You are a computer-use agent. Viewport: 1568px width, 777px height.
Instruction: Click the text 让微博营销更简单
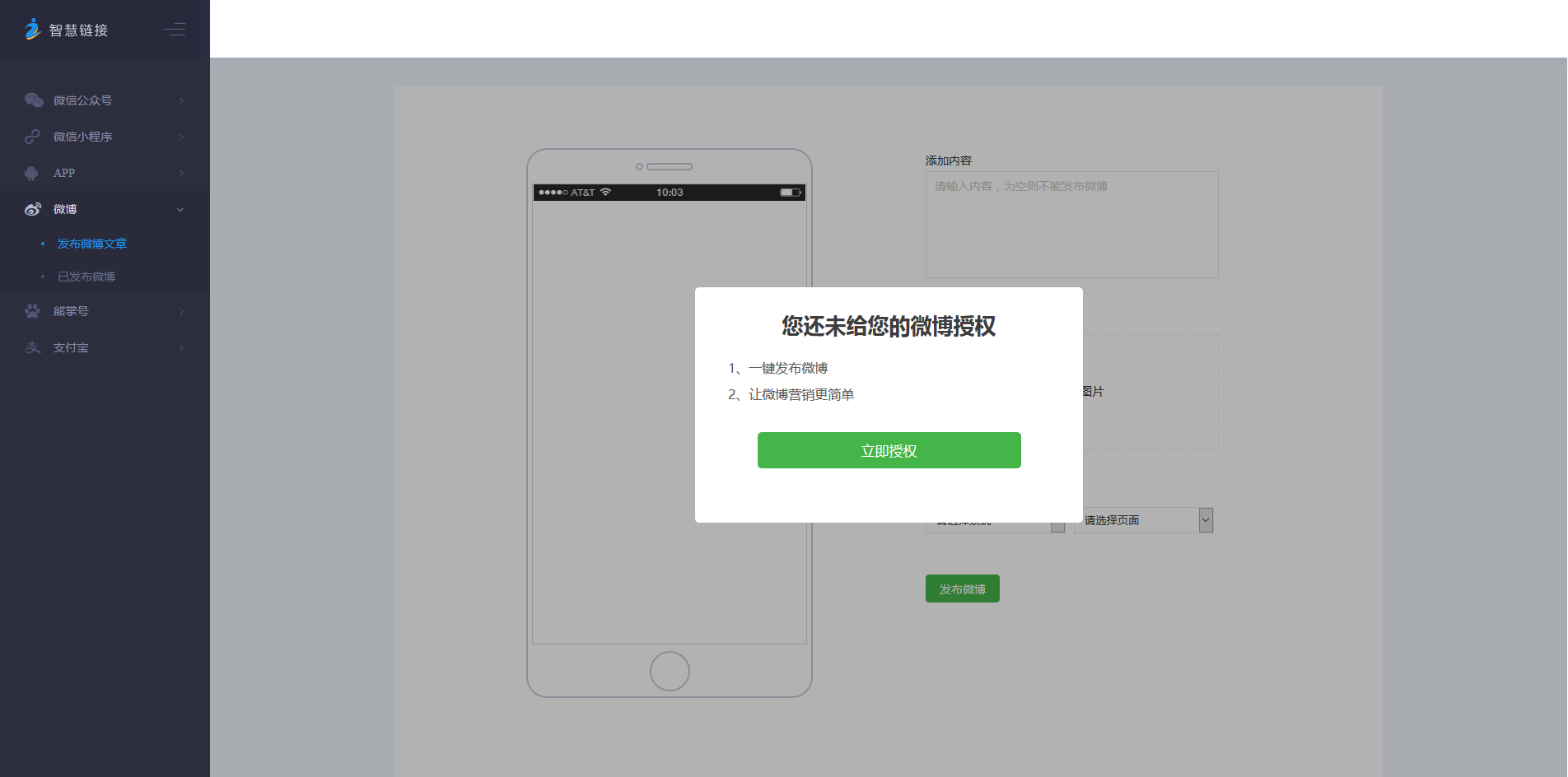click(x=801, y=394)
